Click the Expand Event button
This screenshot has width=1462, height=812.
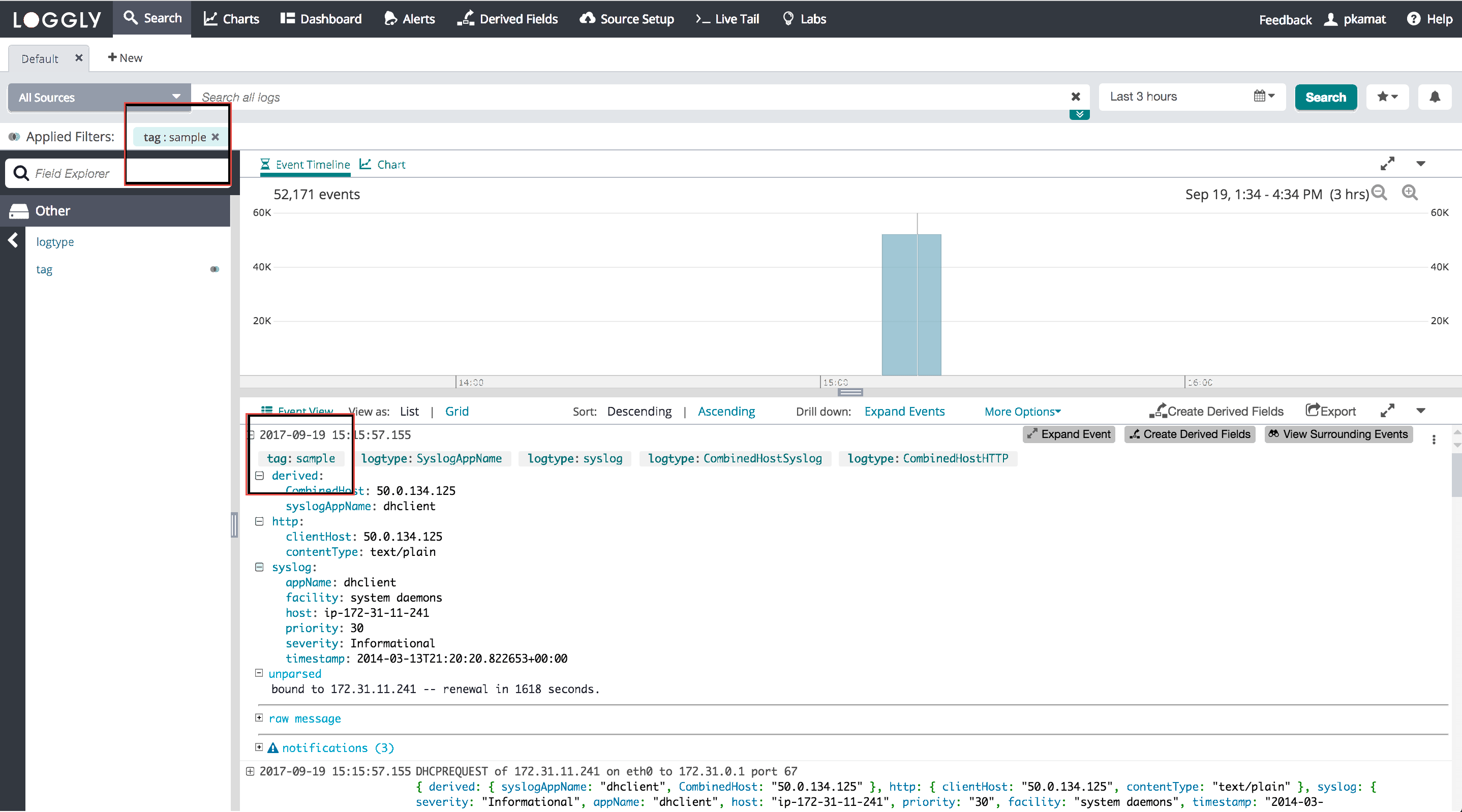1069,434
